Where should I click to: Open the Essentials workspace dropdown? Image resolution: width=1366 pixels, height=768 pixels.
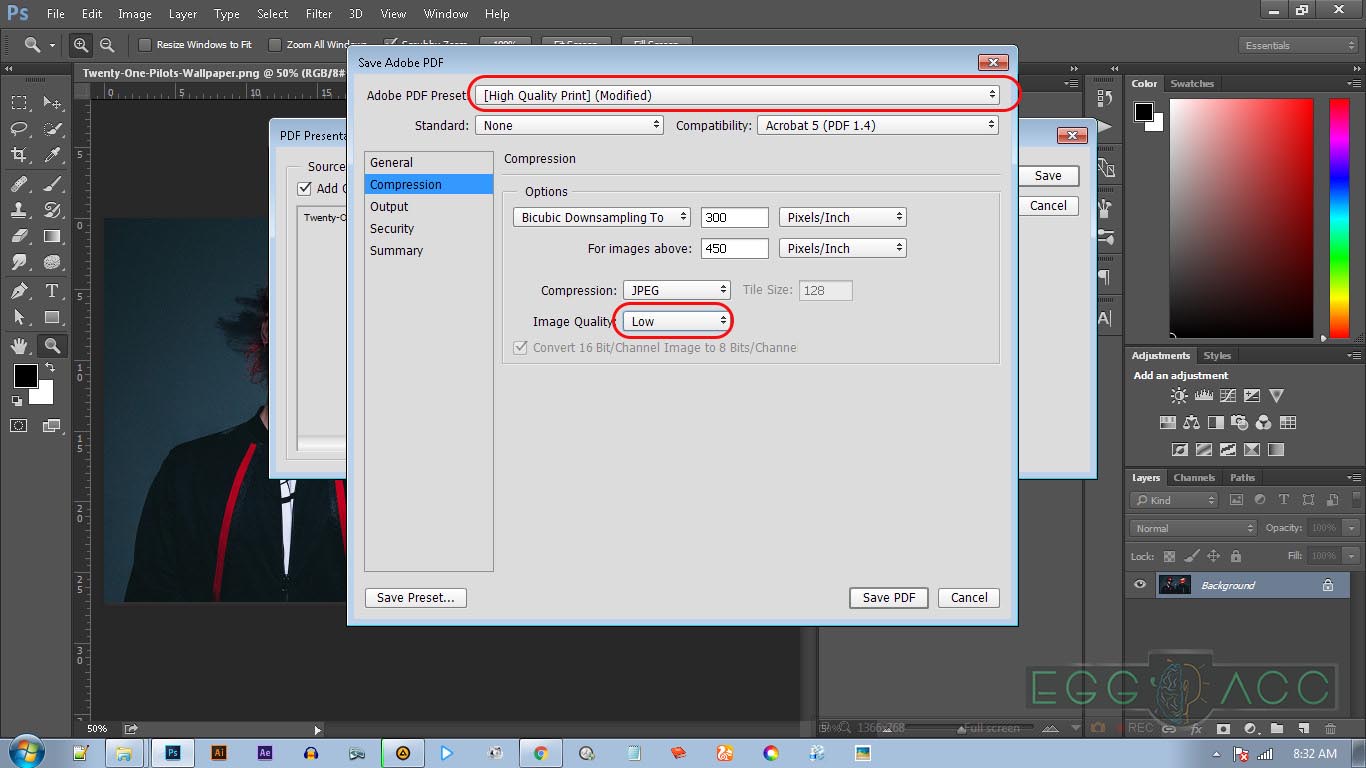click(x=1298, y=45)
